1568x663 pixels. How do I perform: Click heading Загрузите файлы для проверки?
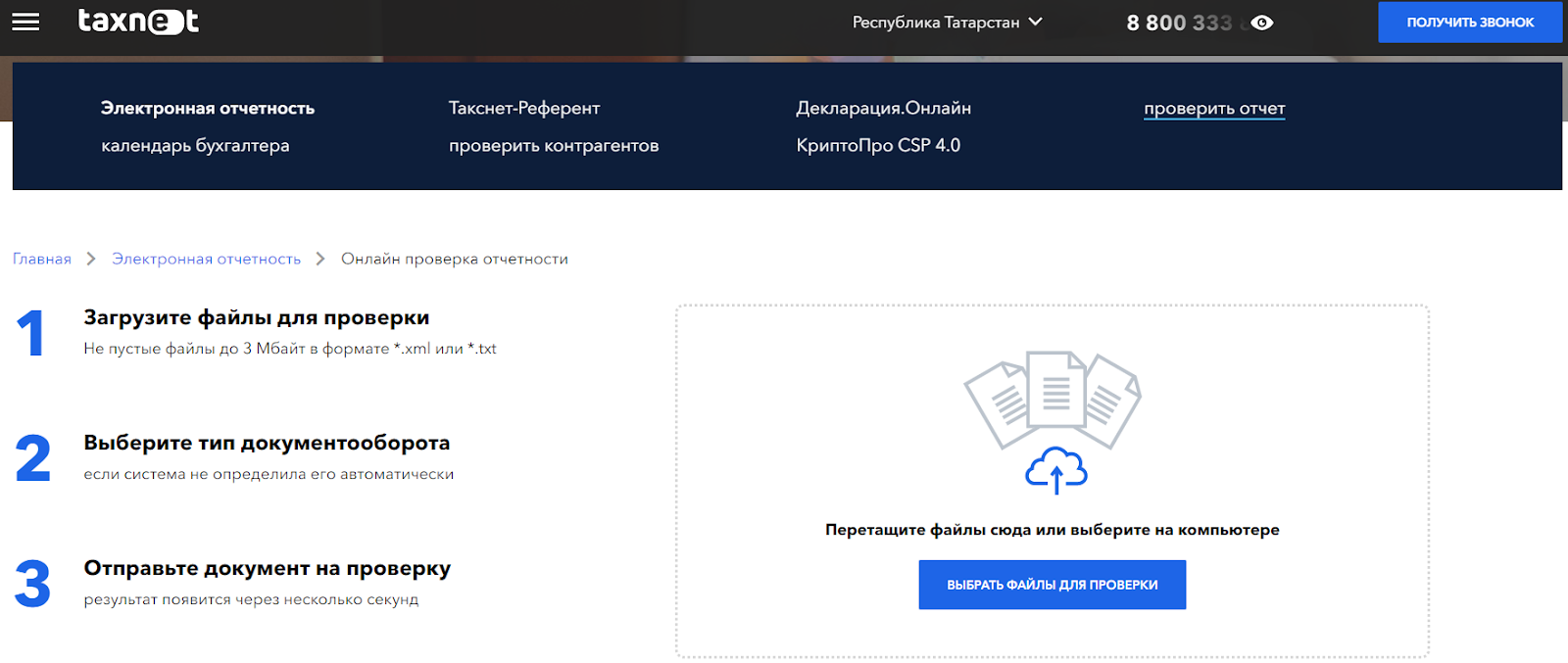tap(257, 317)
